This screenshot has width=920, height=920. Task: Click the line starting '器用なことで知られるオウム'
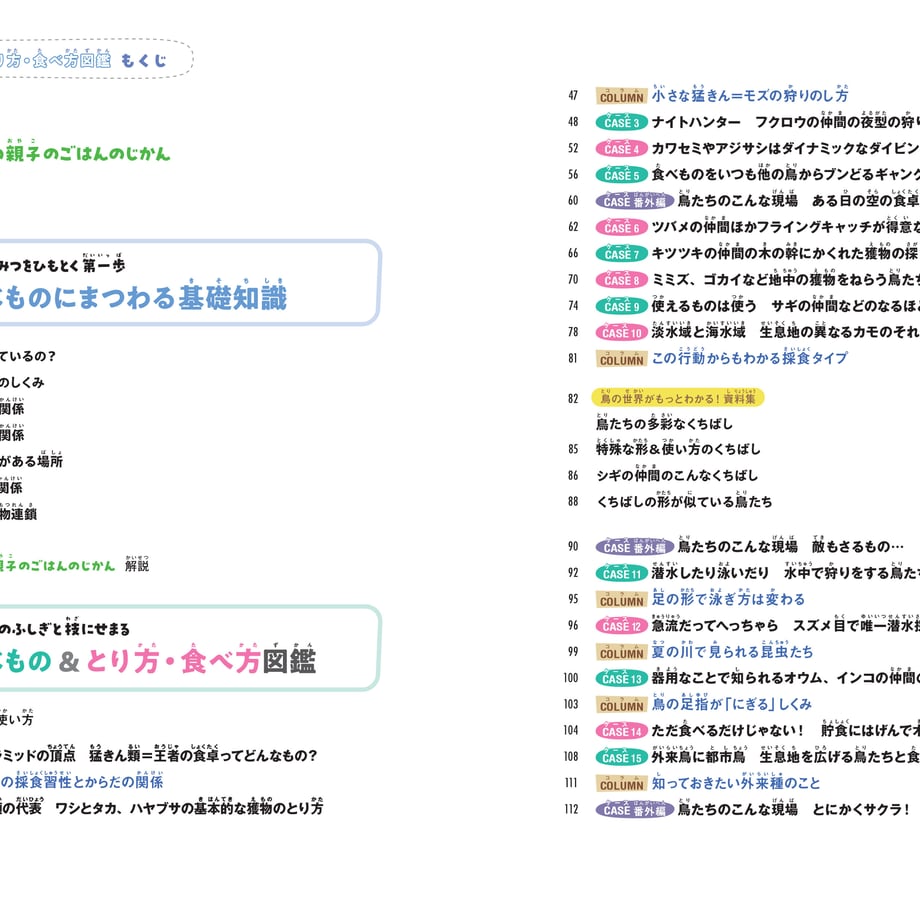[x=786, y=678]
